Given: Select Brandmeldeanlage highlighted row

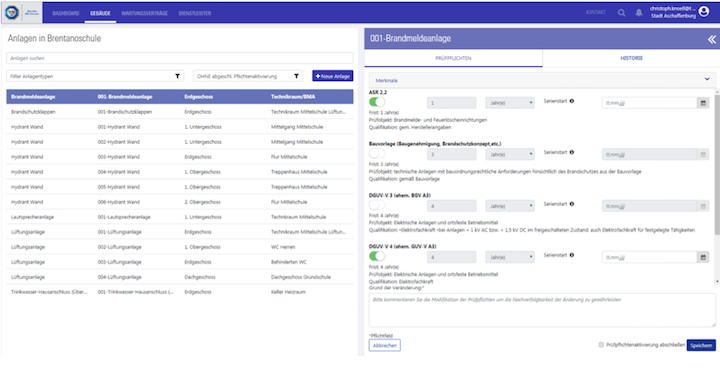Looking at the screenshot, I should [180, 97].
